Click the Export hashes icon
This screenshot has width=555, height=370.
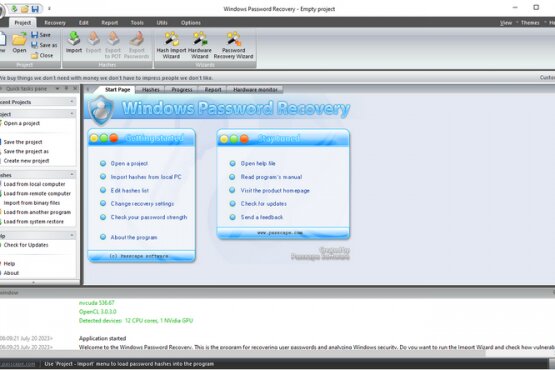click(x=93, y=42)
